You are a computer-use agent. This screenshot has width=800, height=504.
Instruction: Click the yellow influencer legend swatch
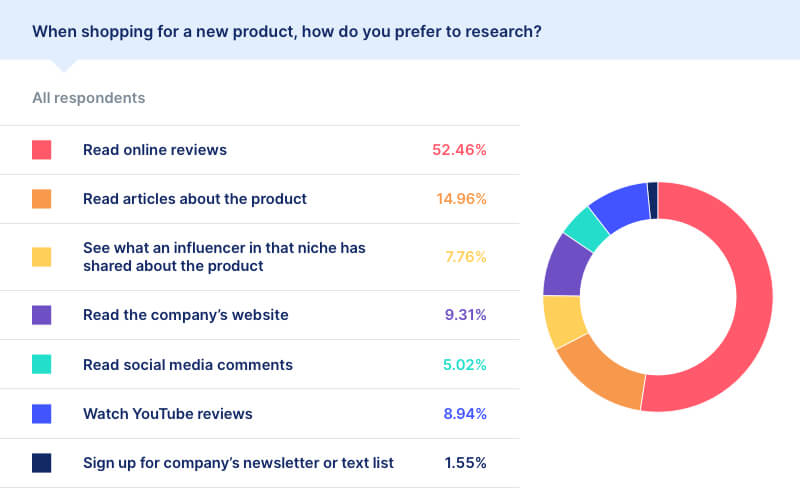coord(41,257)
